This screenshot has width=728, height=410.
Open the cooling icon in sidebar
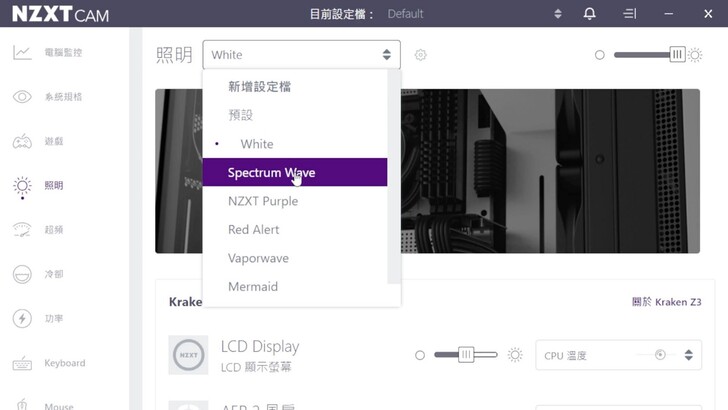point(22,274)
